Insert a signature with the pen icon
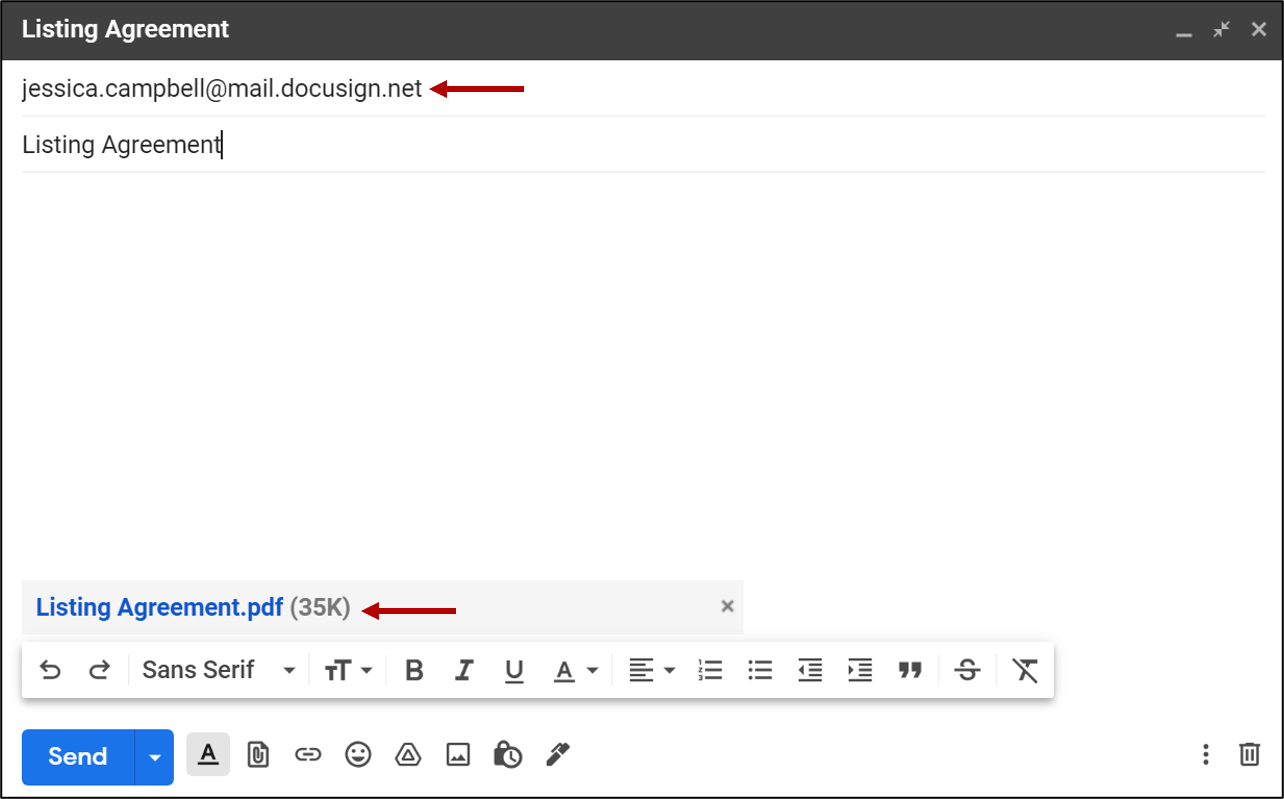The height and width of the screenshot is (799, 1284). coord(557,755)
